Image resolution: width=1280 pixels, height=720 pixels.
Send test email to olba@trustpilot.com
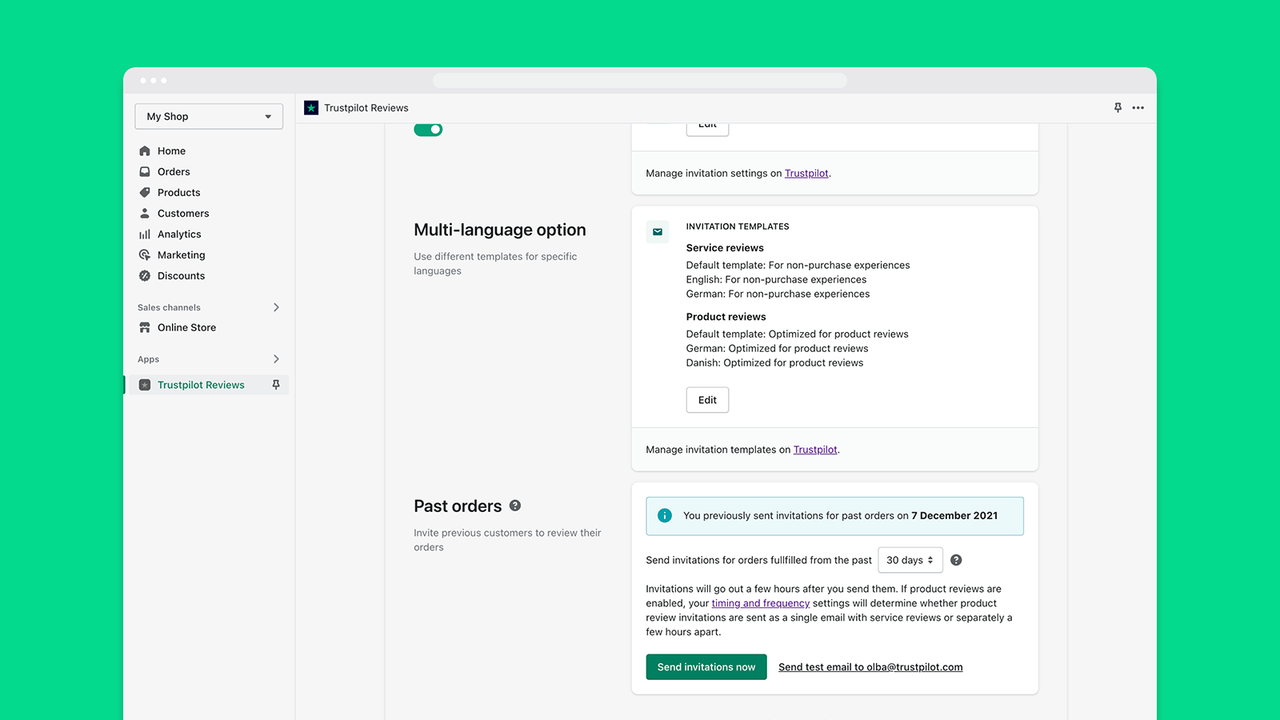point(869,666)
